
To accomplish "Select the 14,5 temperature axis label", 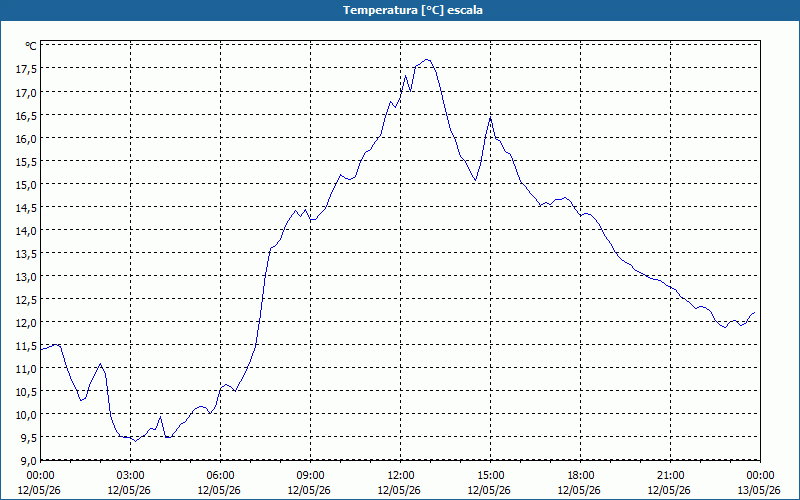I will [x=26, y=207].
